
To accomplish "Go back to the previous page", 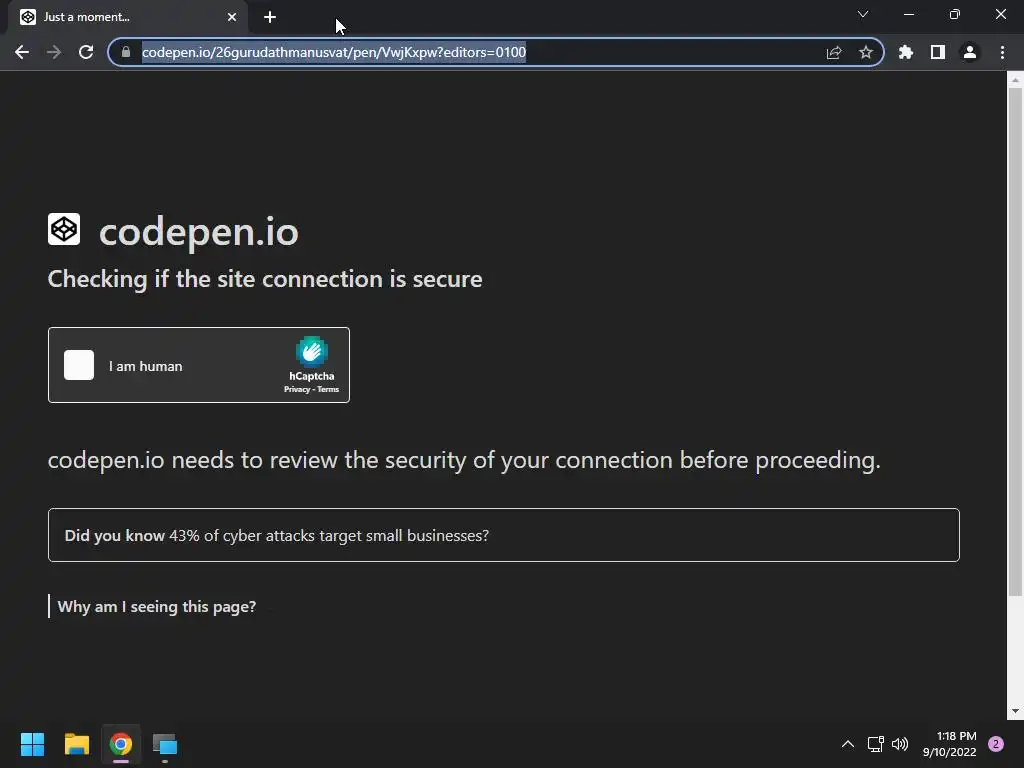I will pyautogui.click(x=22, y=52).
